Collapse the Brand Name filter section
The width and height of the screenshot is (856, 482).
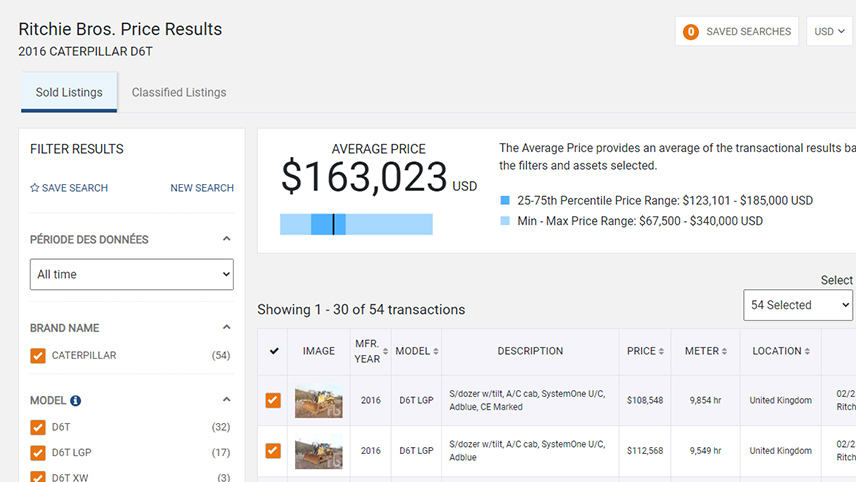coord(227,328)
